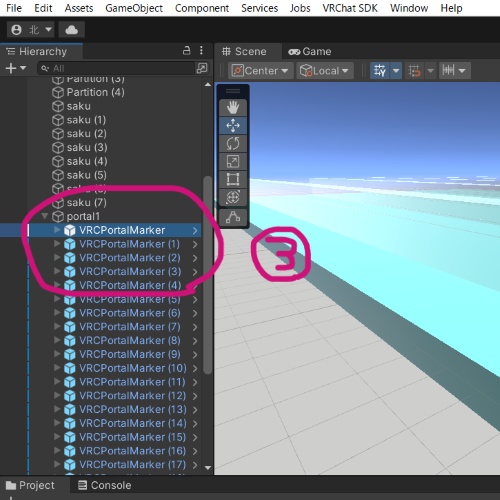The width and height of the screenshot is (500, 500).
Task: Toggle the Local handle rotation dropdown
Action: [325, 71]
